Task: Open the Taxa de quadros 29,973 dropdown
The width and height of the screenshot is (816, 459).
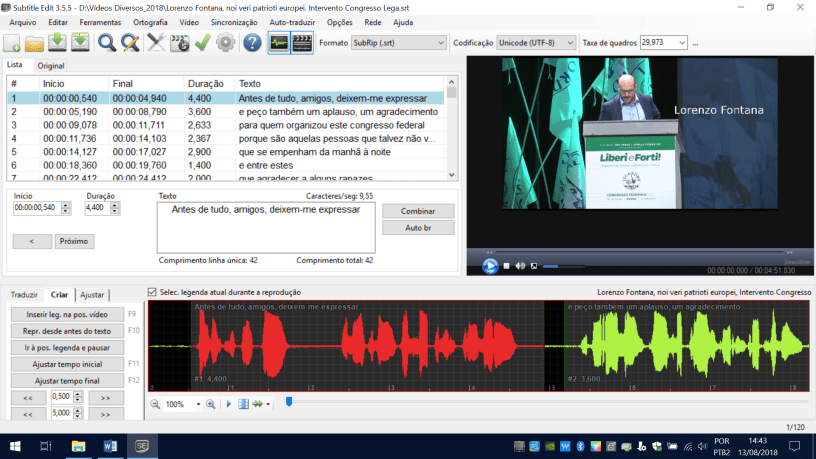Action: tap(682, 43)
